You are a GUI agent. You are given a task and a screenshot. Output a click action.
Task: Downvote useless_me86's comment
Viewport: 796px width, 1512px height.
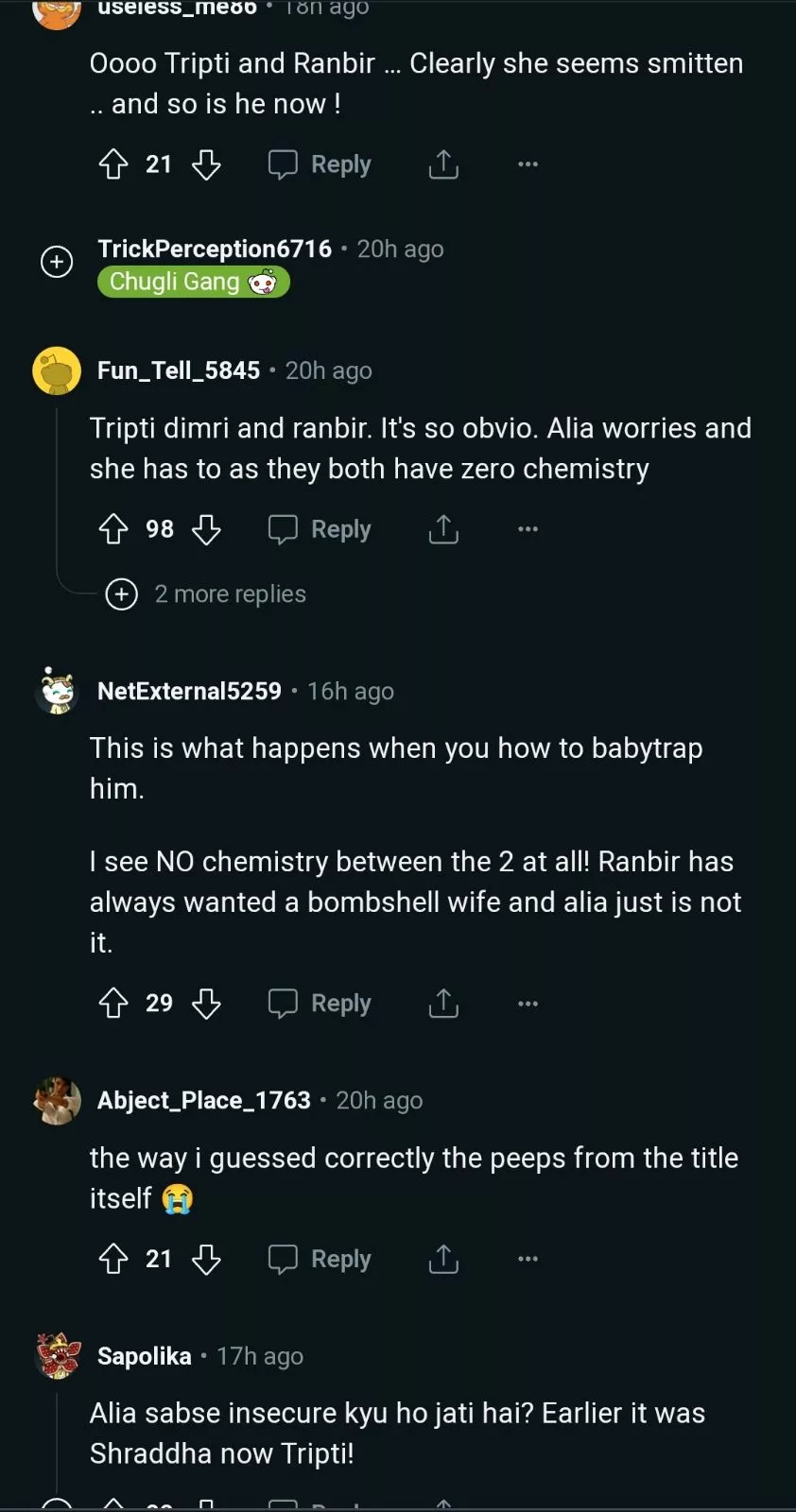click(x=206, y=164)
